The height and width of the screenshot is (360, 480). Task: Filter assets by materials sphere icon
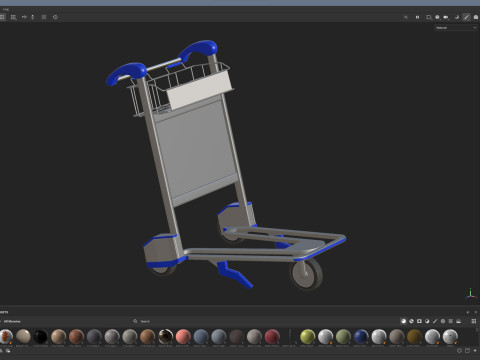[x=403, y=321]
